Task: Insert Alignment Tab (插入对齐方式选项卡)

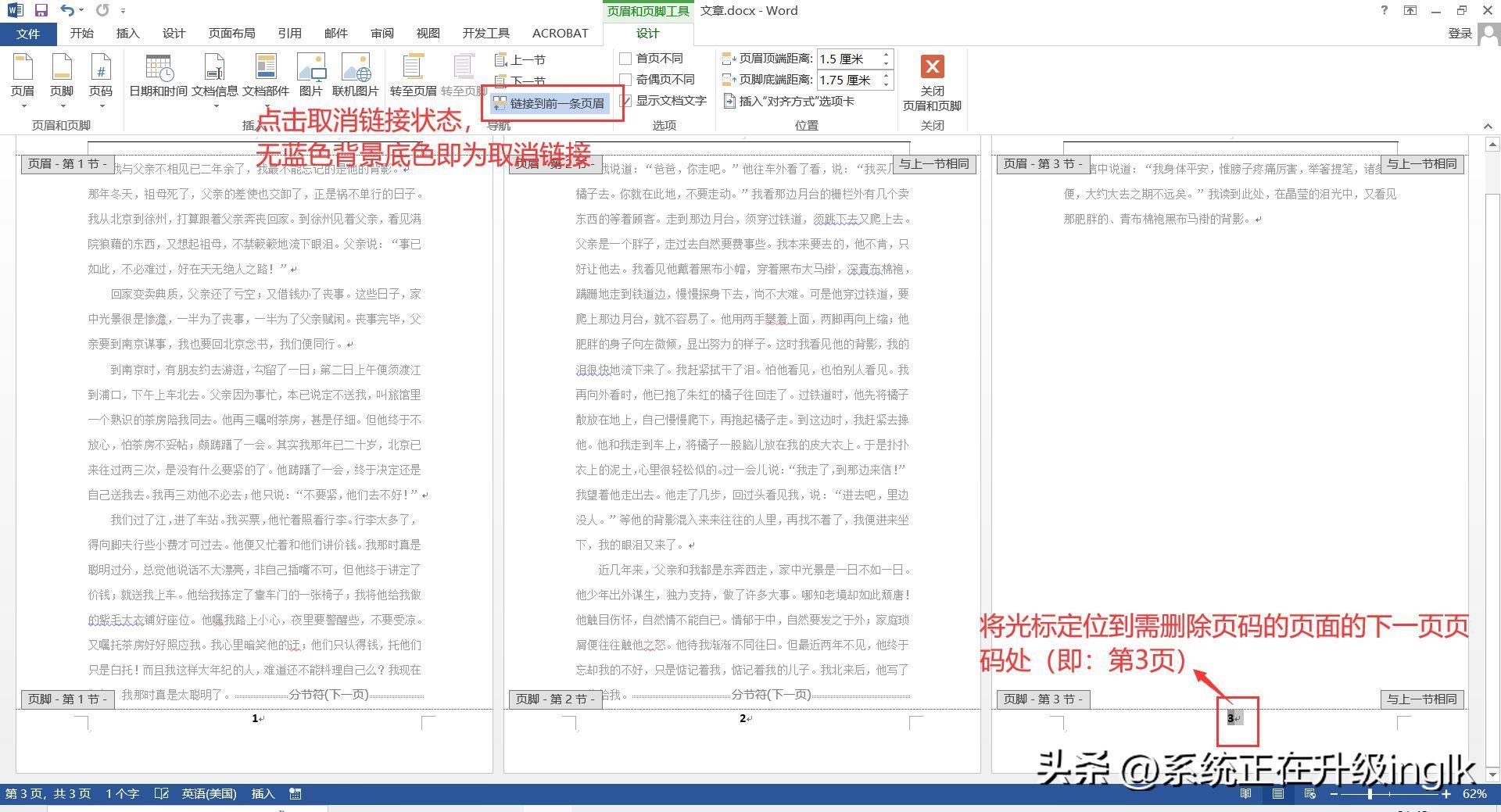Action: [x=789, y=101]
